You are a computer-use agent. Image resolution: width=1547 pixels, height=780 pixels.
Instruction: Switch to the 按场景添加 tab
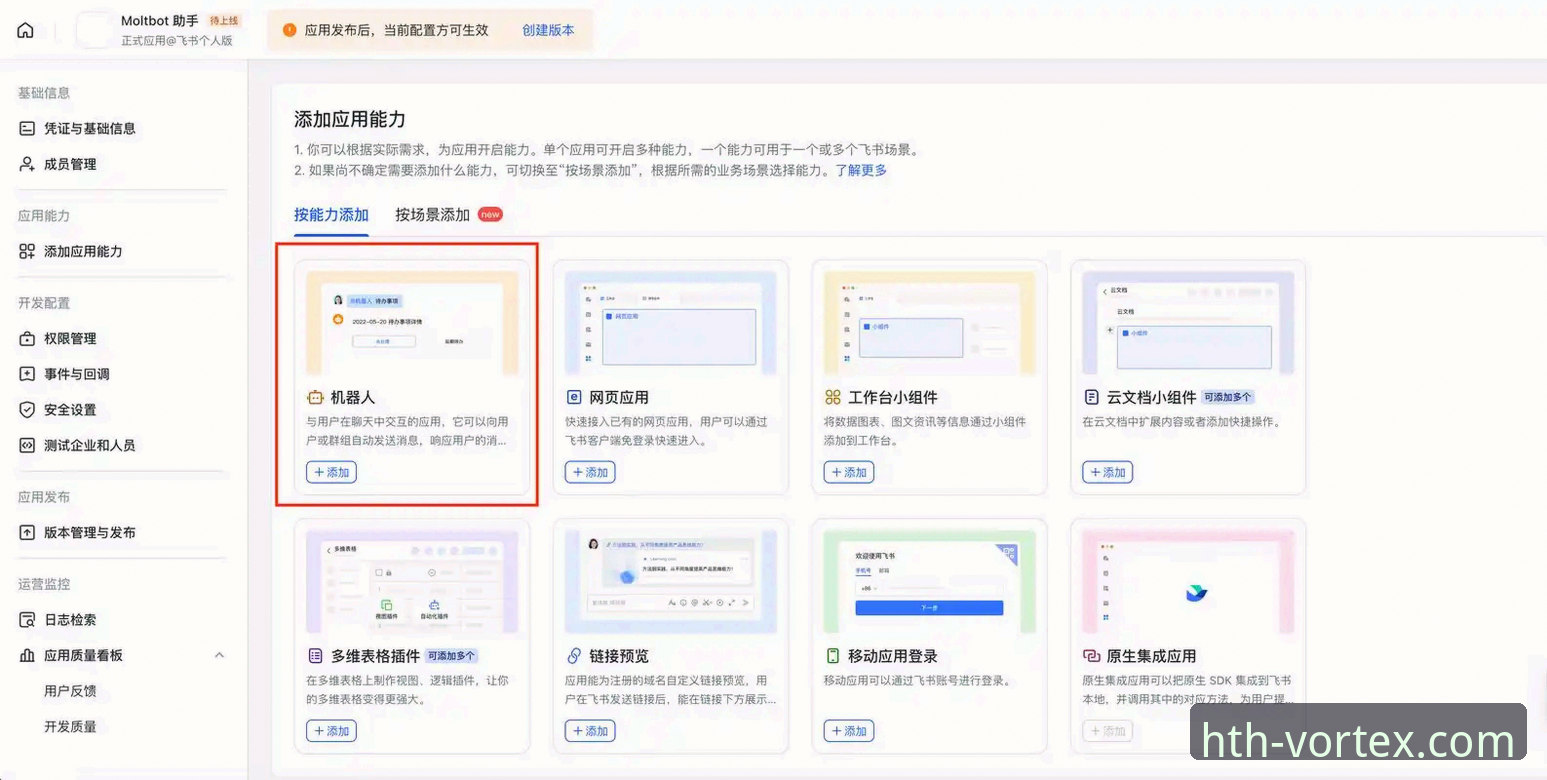(x=432, y=214)
